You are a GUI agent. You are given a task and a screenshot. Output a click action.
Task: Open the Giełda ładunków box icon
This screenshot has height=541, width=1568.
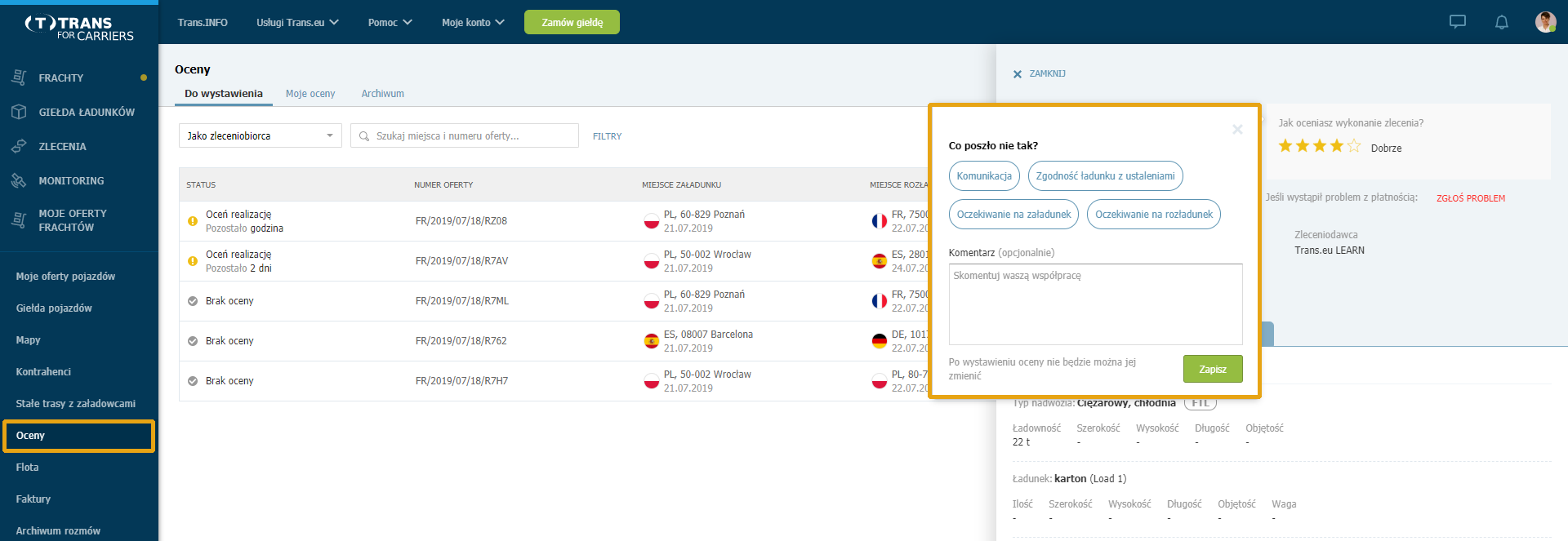pyautogui.click(x=19, y=112)
